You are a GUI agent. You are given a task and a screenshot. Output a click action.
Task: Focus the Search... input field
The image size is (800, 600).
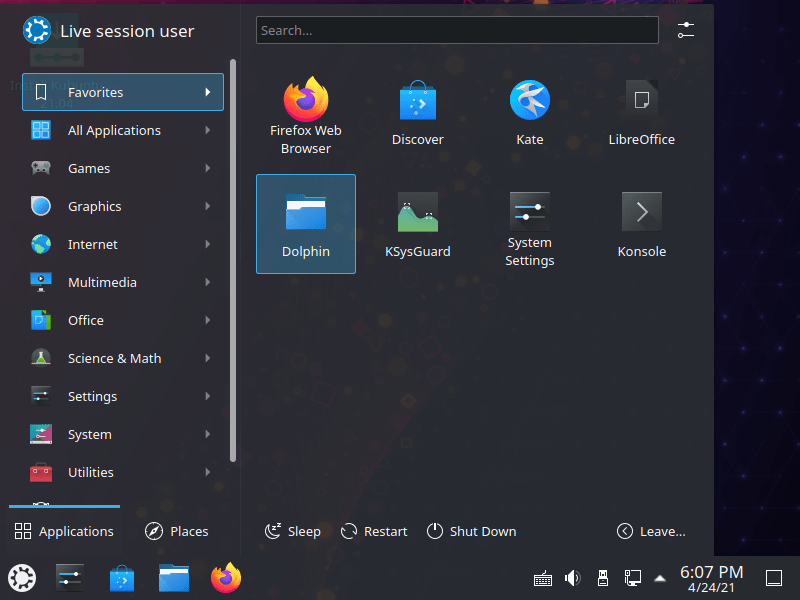coord(457,30)
